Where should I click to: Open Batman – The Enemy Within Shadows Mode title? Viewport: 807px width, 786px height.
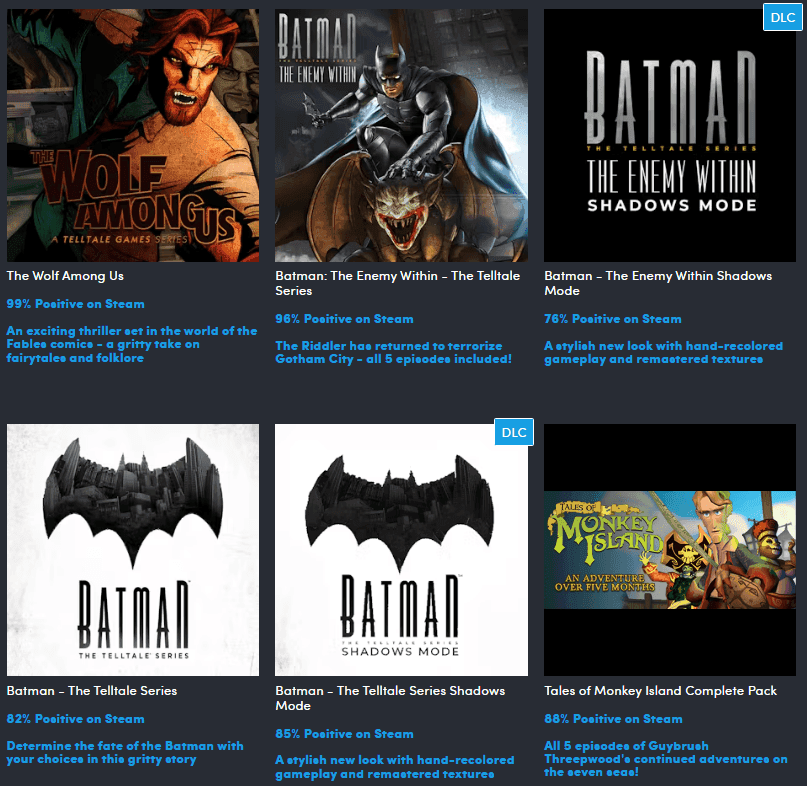pyautogui.click(x=658, y=283)
